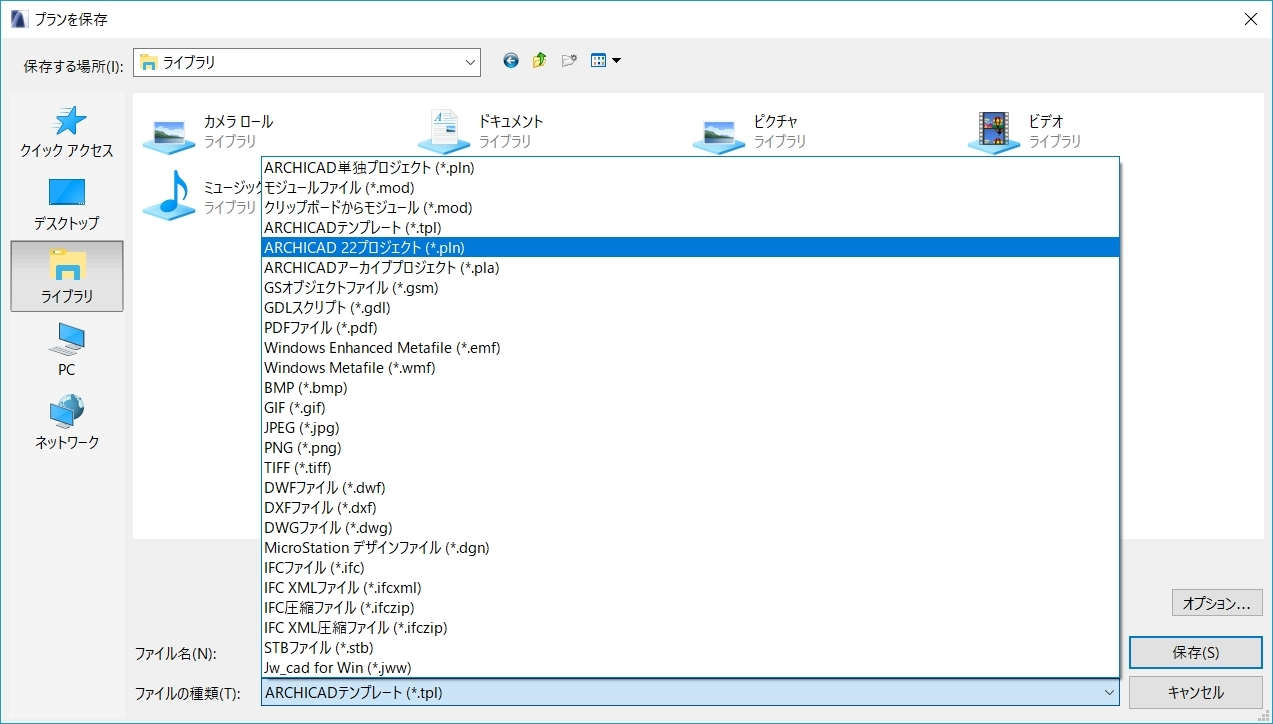Open the Documents (ドキュメント) library
The height and width of the screenshot is (724, 1273).
pyautogui.click(x=481, y=131)
